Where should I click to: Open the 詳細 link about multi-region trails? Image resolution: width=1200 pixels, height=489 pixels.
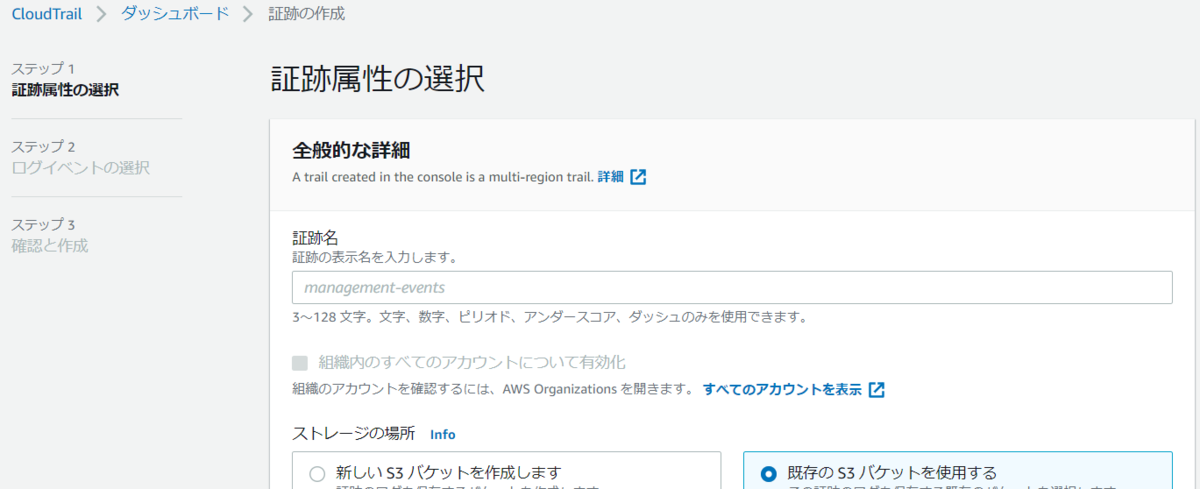[x=610, y=177]
